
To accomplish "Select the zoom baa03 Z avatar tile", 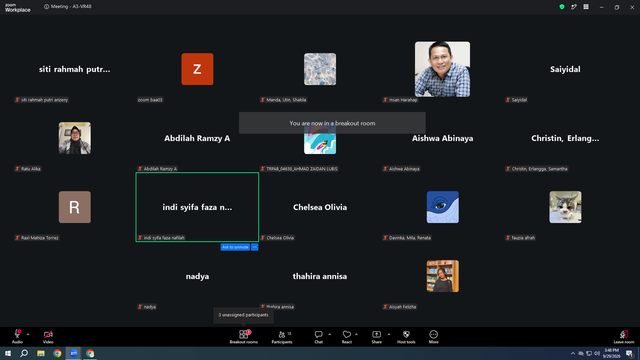I will coord(197,69).
